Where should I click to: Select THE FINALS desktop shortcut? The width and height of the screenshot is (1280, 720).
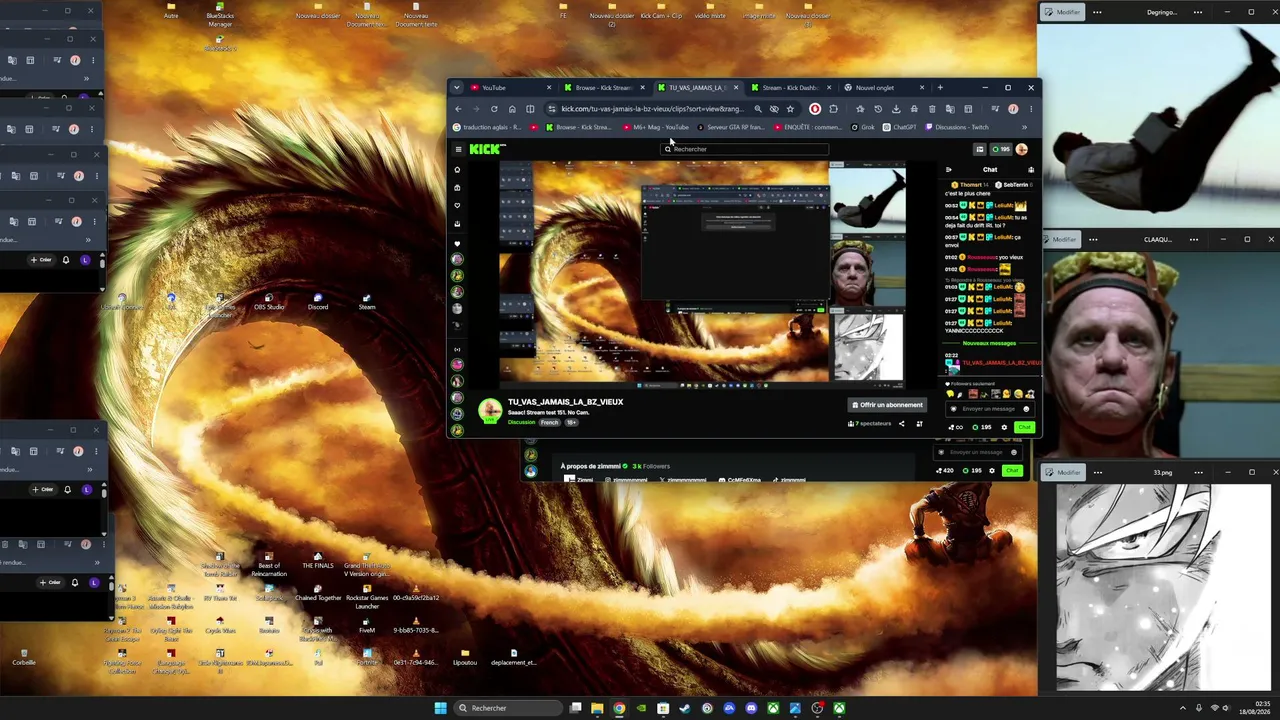pos(318,561)
